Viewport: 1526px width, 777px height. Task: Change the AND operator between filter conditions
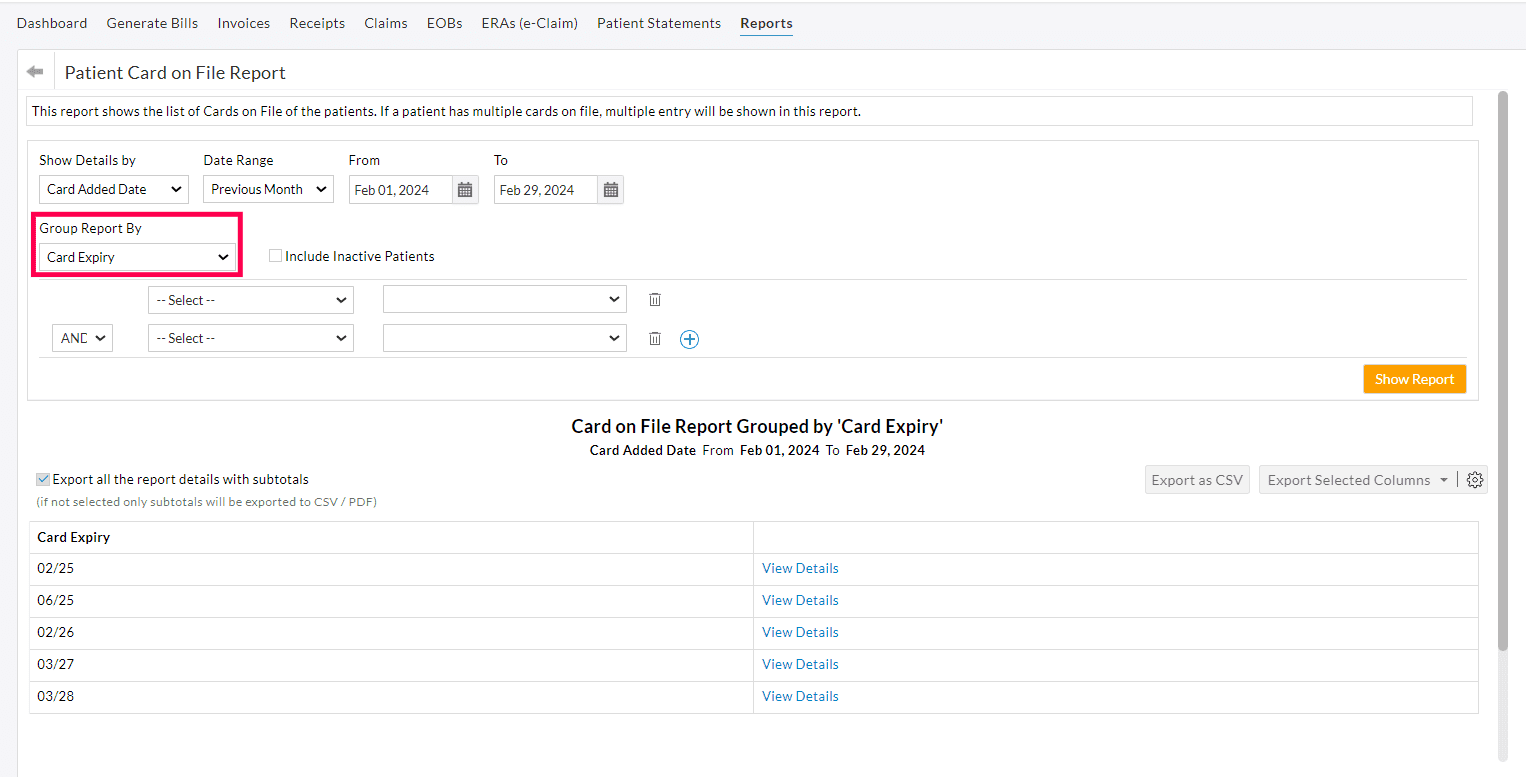tap(82, 337)
